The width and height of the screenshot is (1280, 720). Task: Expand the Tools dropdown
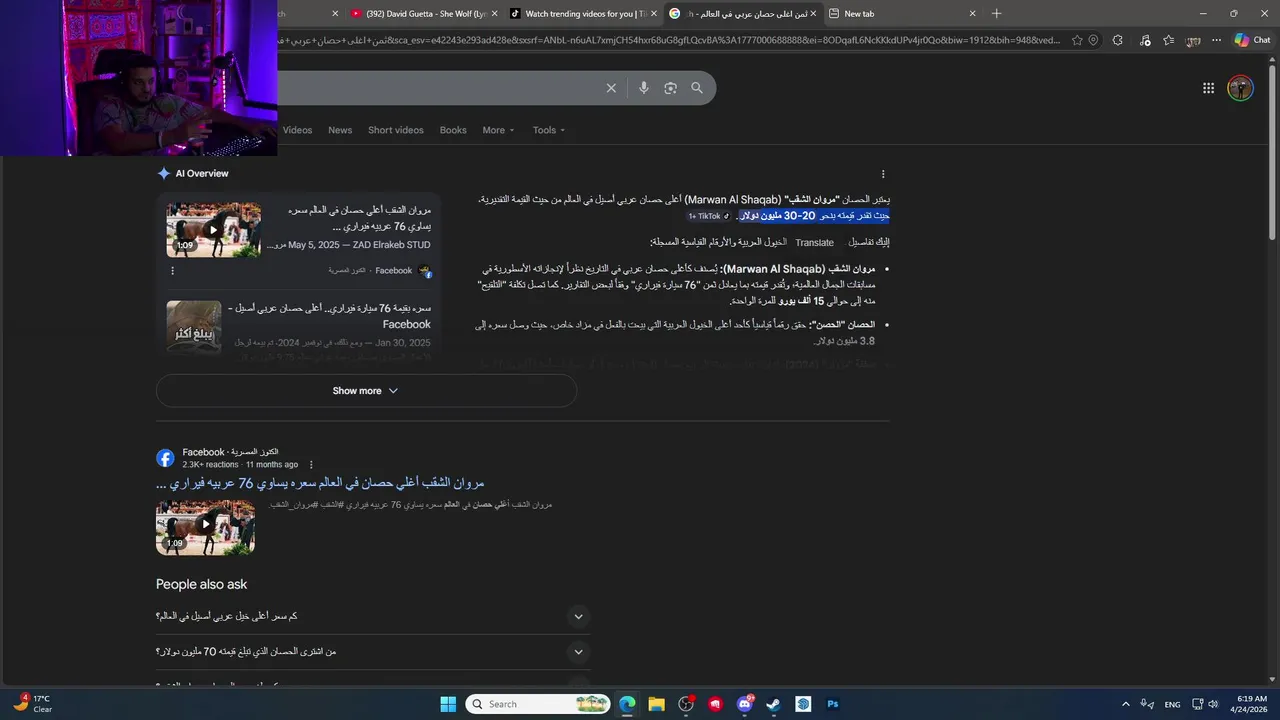[549, 130]
